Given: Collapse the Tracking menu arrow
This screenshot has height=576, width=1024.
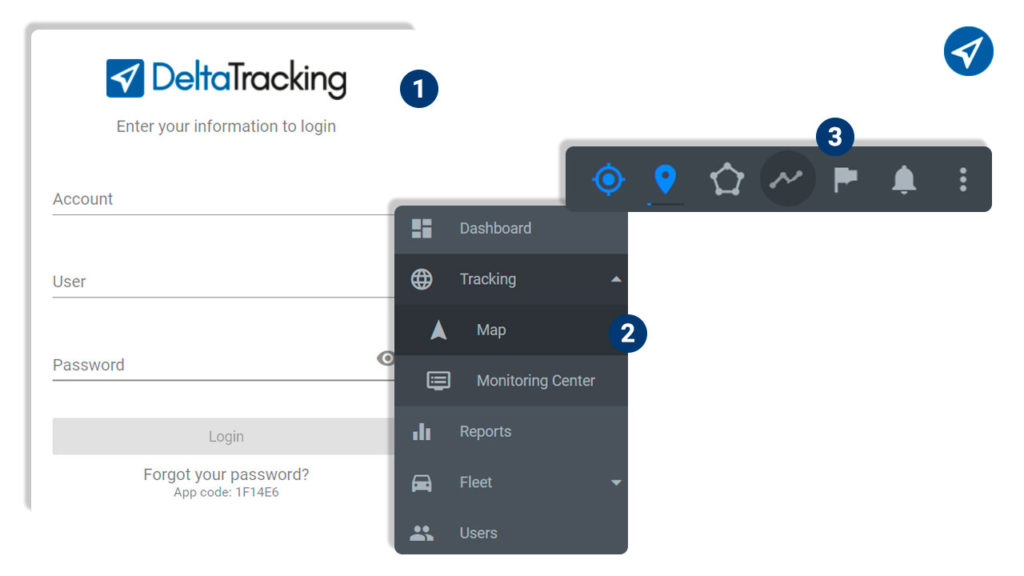Looking at the screenshot, I should pos(615,280).
